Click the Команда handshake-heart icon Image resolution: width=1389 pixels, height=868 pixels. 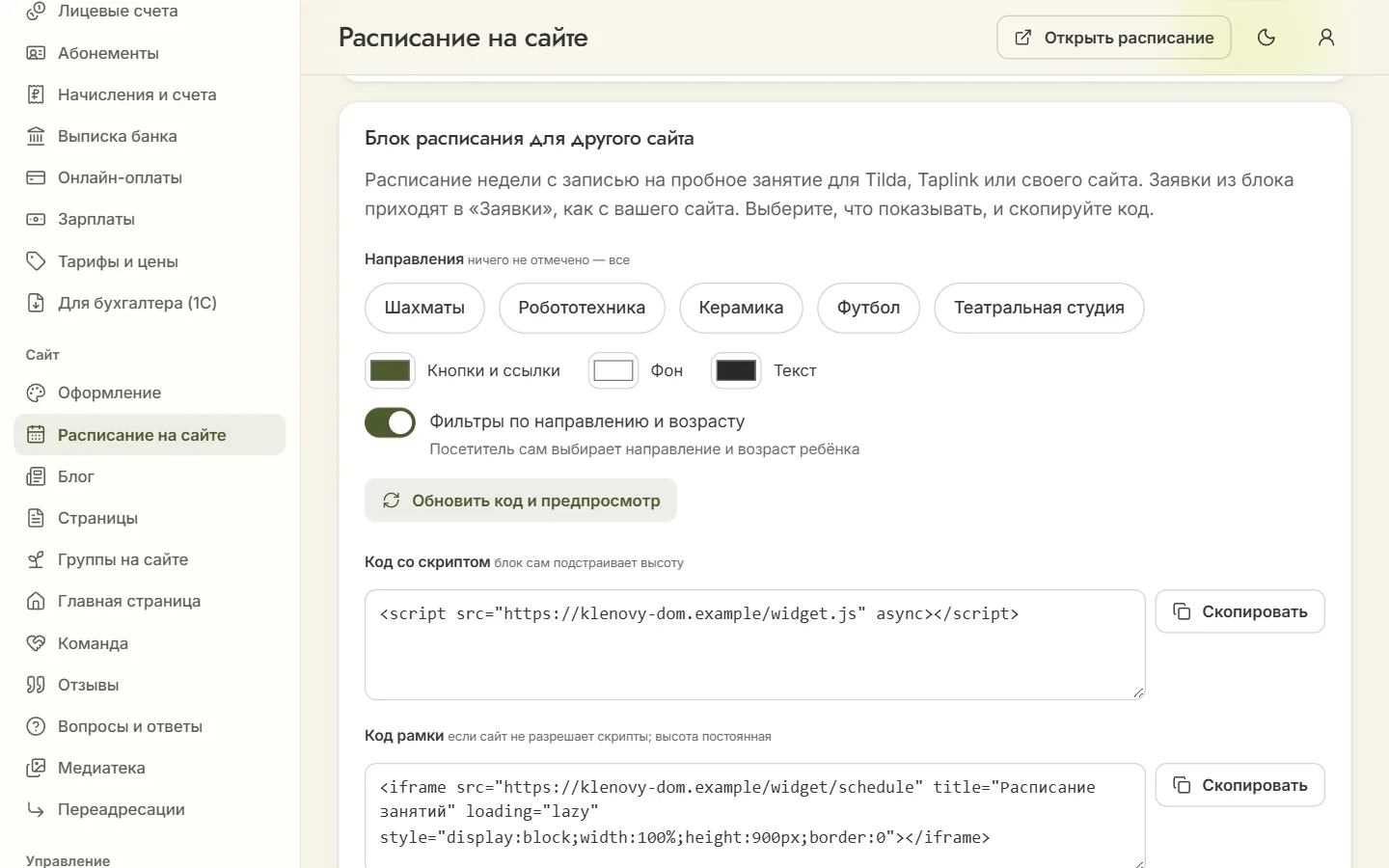[x=36, y=643]
